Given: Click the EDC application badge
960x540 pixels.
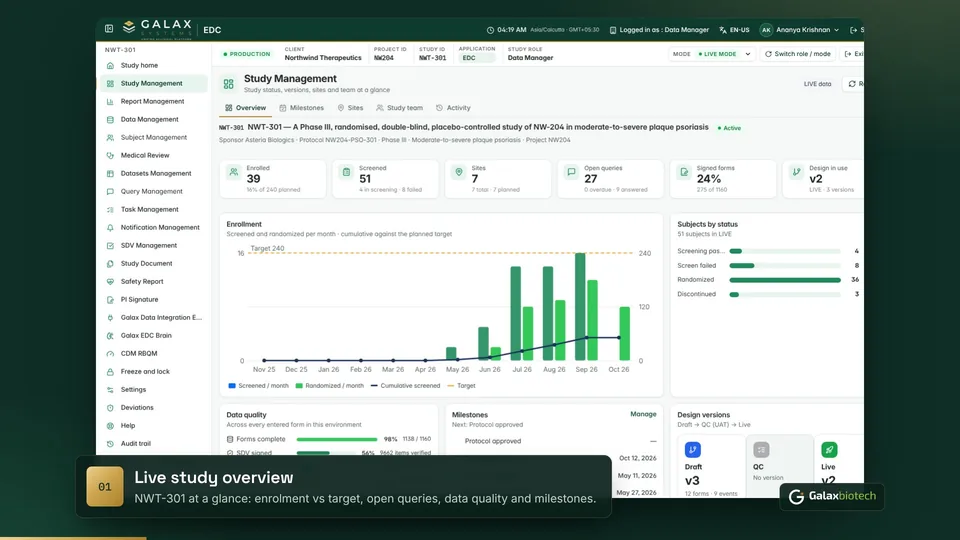Looking at the screenshot, I should (476, 58).
